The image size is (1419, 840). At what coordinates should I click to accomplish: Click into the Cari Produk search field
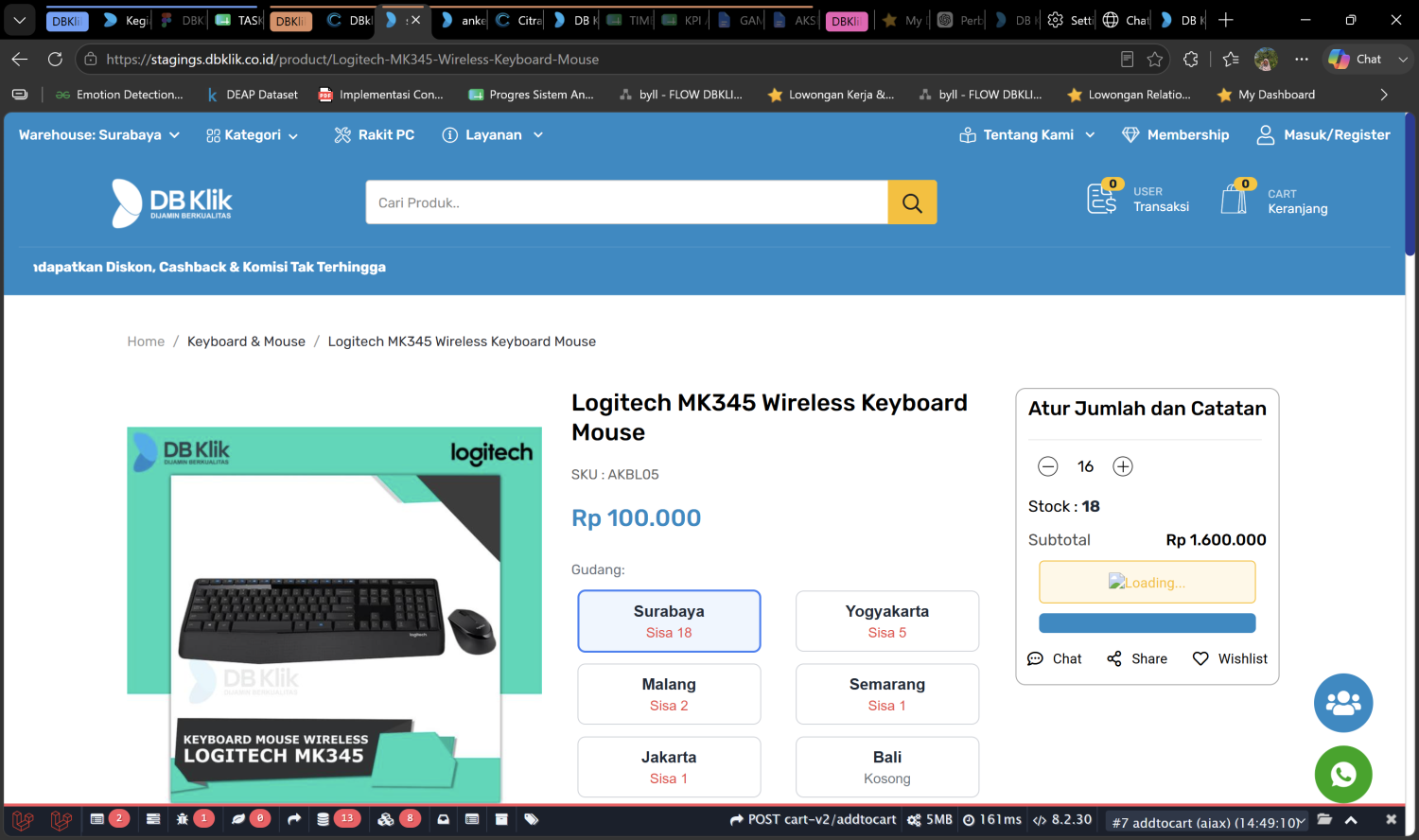[x=627, y=202]
